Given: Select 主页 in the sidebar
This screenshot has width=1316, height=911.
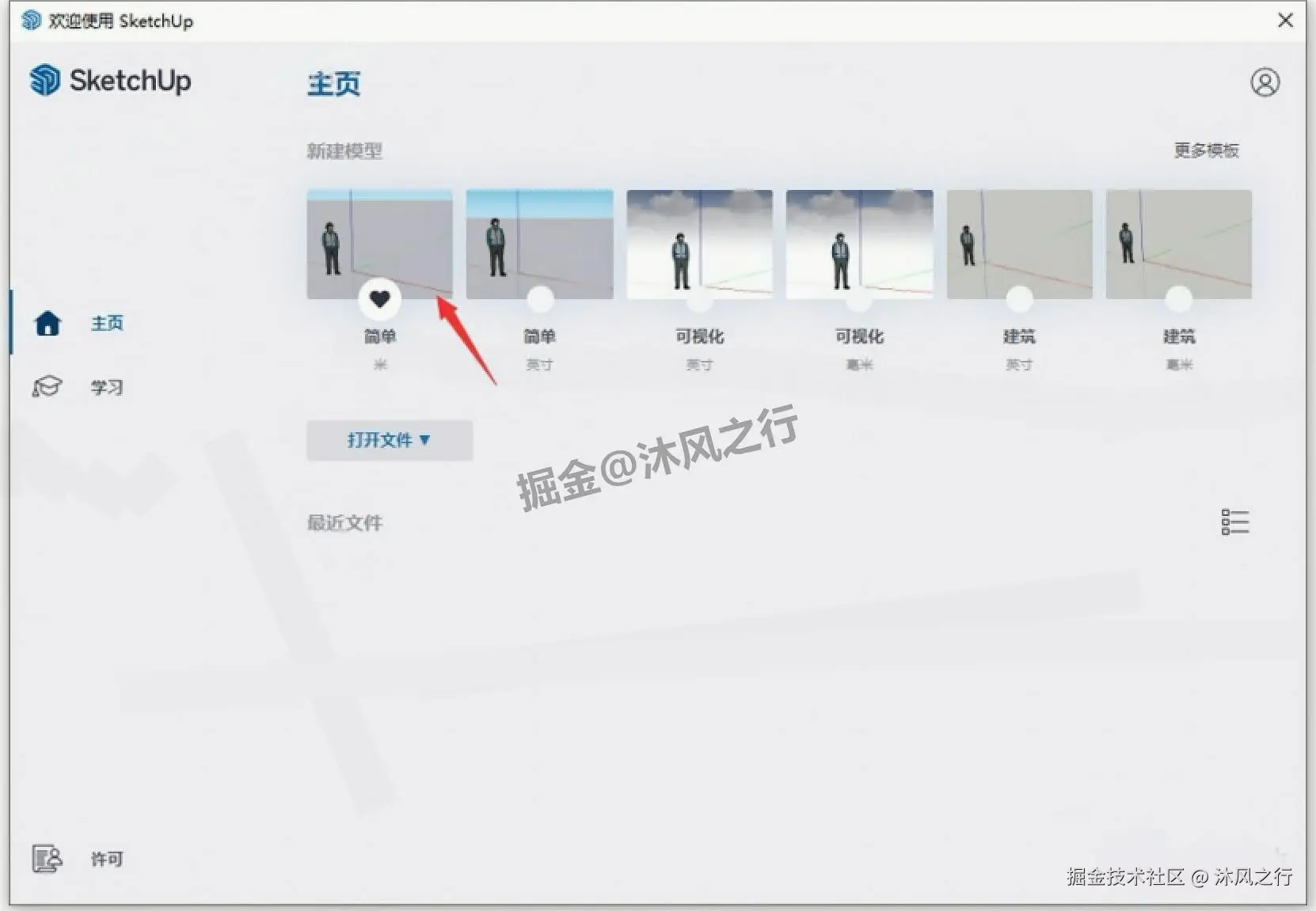Looking at the screenshot, I should pos(107,322).
